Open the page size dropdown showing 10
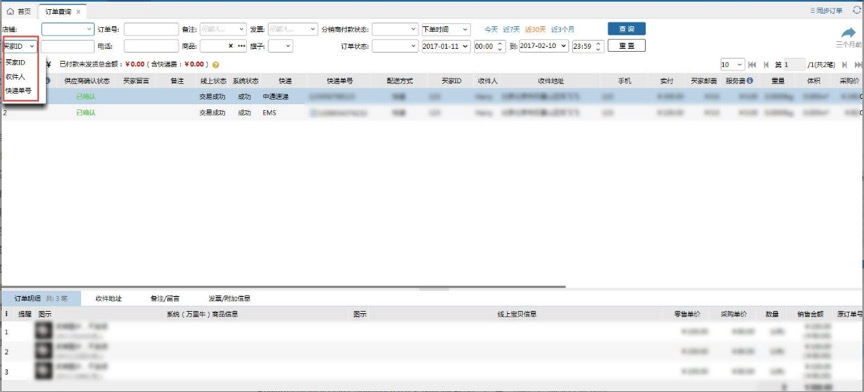 [x=732, y=65]
